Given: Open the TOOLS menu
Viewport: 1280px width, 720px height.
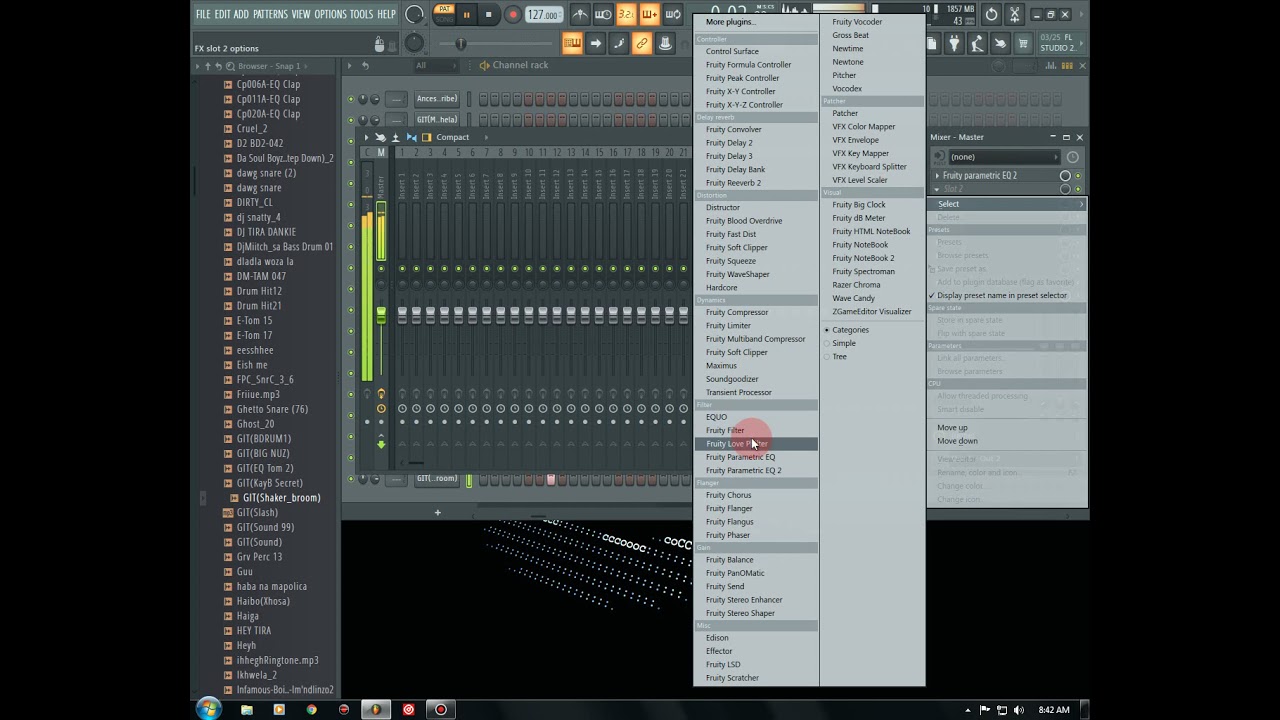Looking at the screenshot, I should pyautogui.click(x=361, y=14).
